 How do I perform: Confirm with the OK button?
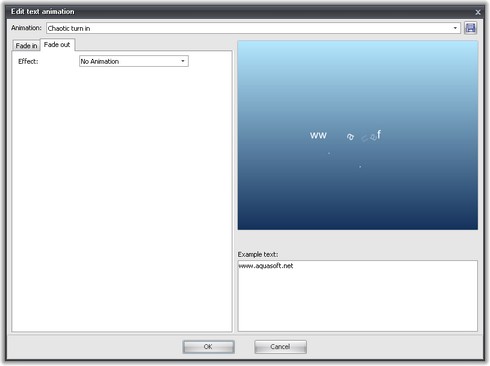(x=208, y=347)
